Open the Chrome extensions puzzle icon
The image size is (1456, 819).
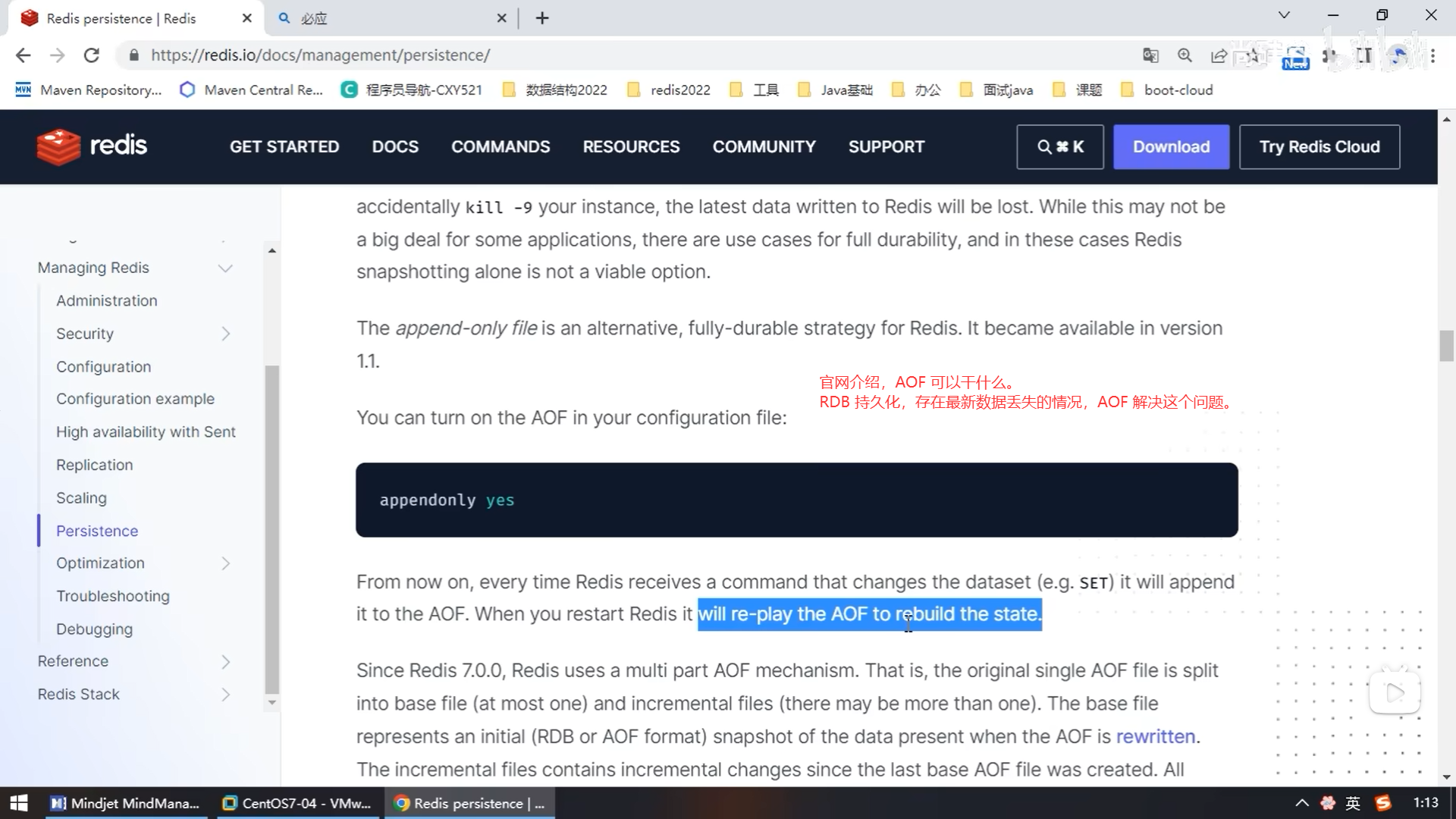tap(1329, 55)
